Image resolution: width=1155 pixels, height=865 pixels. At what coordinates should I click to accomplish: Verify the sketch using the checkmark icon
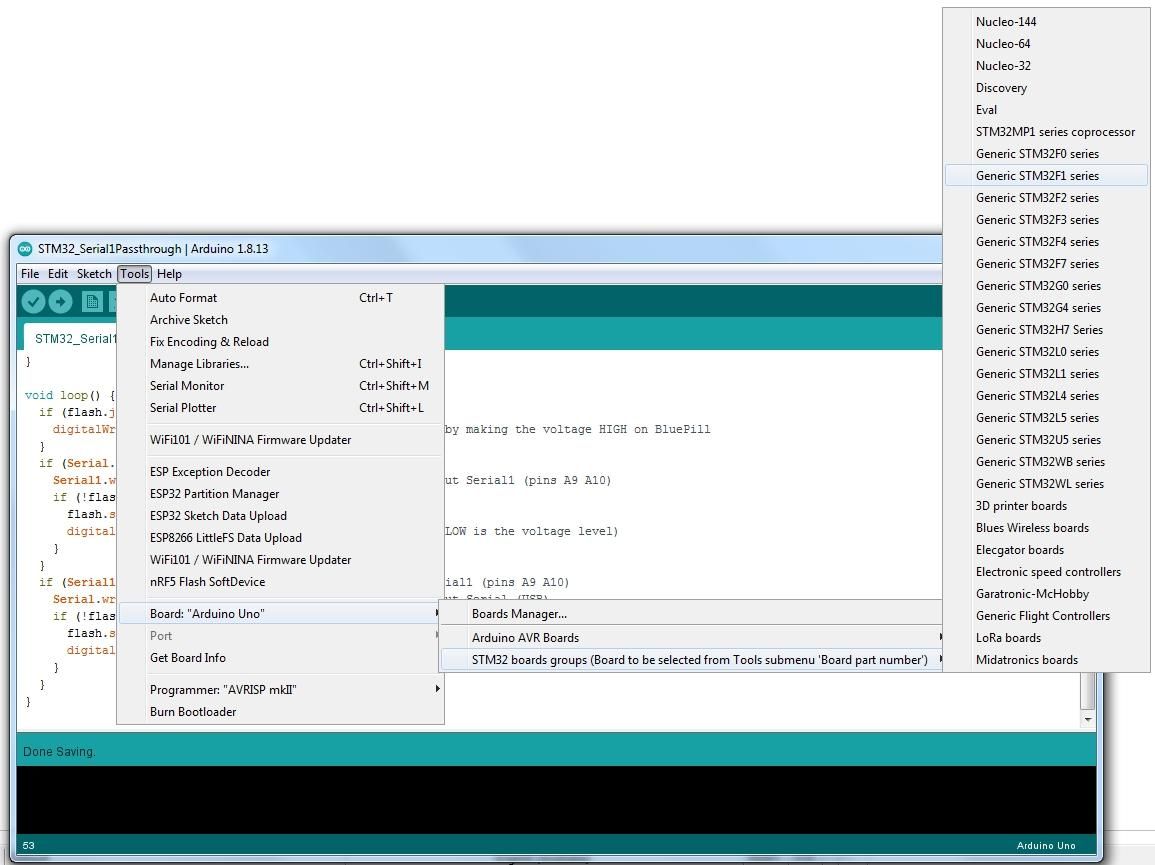33,301
